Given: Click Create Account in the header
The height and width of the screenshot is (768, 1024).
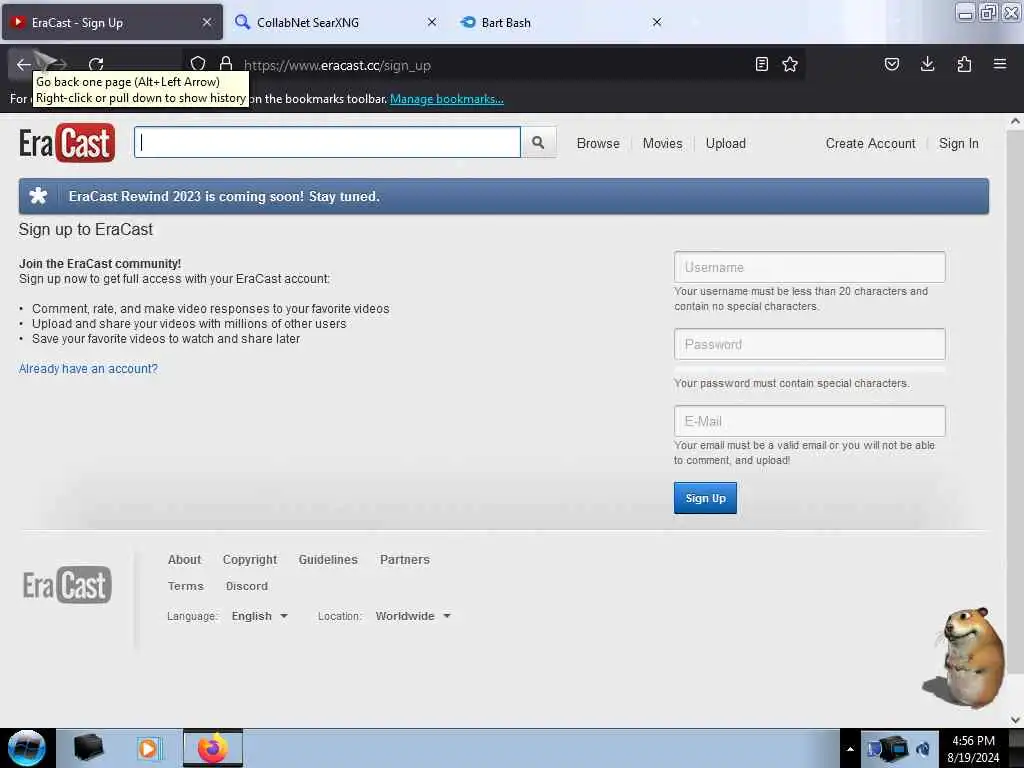Looking at the screenshot, I should [x=870, y=144].
